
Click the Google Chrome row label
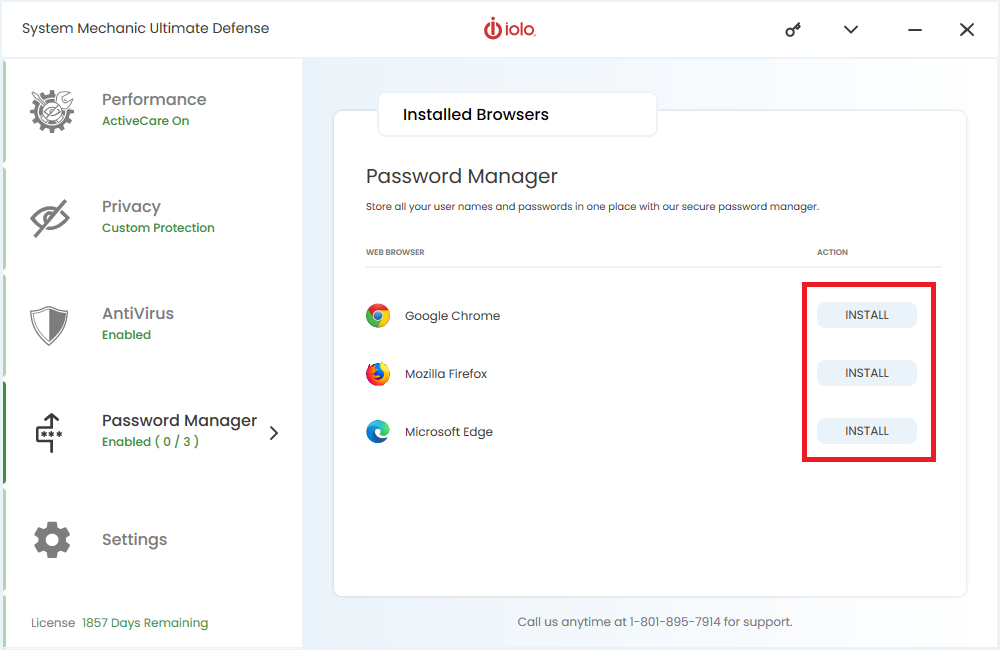452,316
